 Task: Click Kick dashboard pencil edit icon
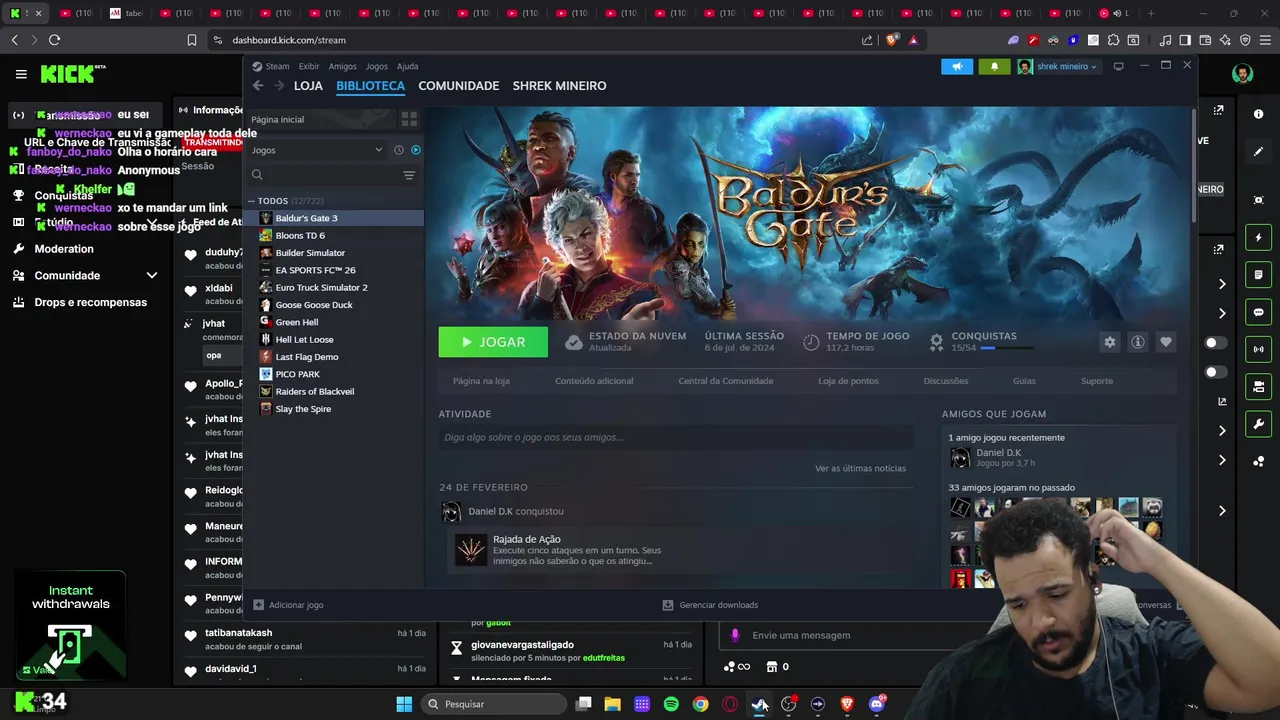pyautogui.click(x=1258, y=152)
